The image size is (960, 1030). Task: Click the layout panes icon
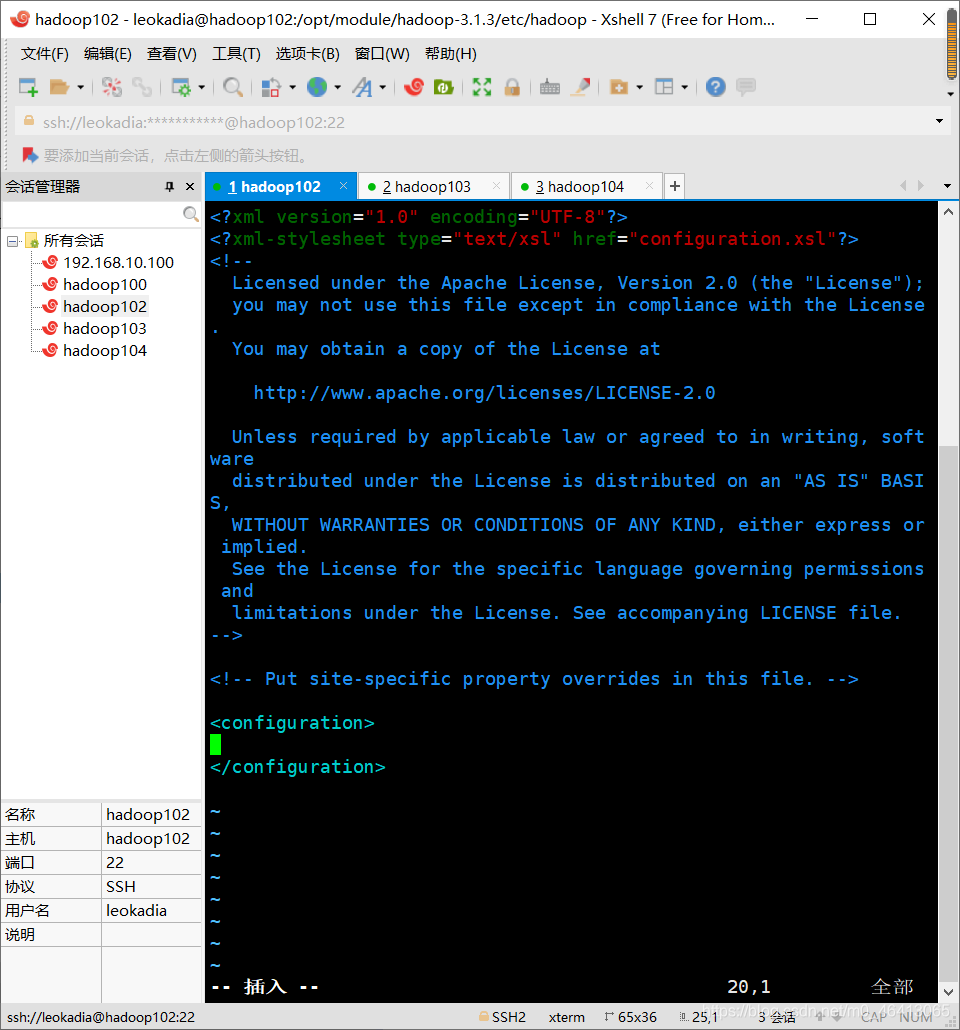(664, 87)
